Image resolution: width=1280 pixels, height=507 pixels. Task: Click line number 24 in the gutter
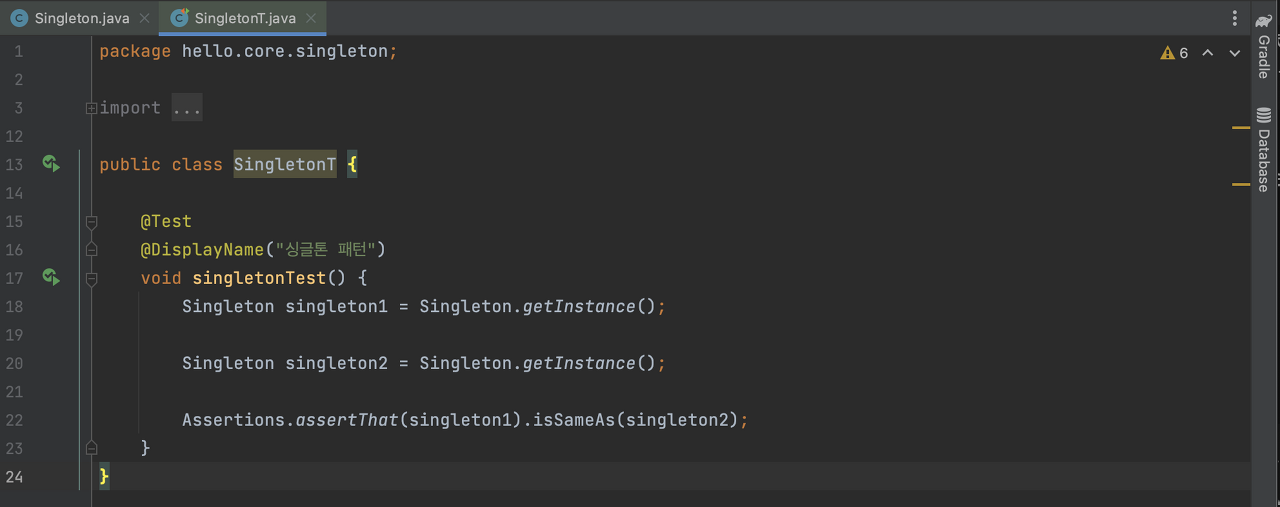click(x=14, y=476)
